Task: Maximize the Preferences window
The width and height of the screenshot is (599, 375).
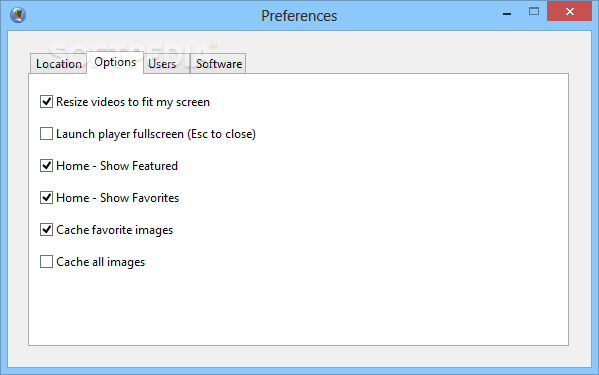Action: 534,12
